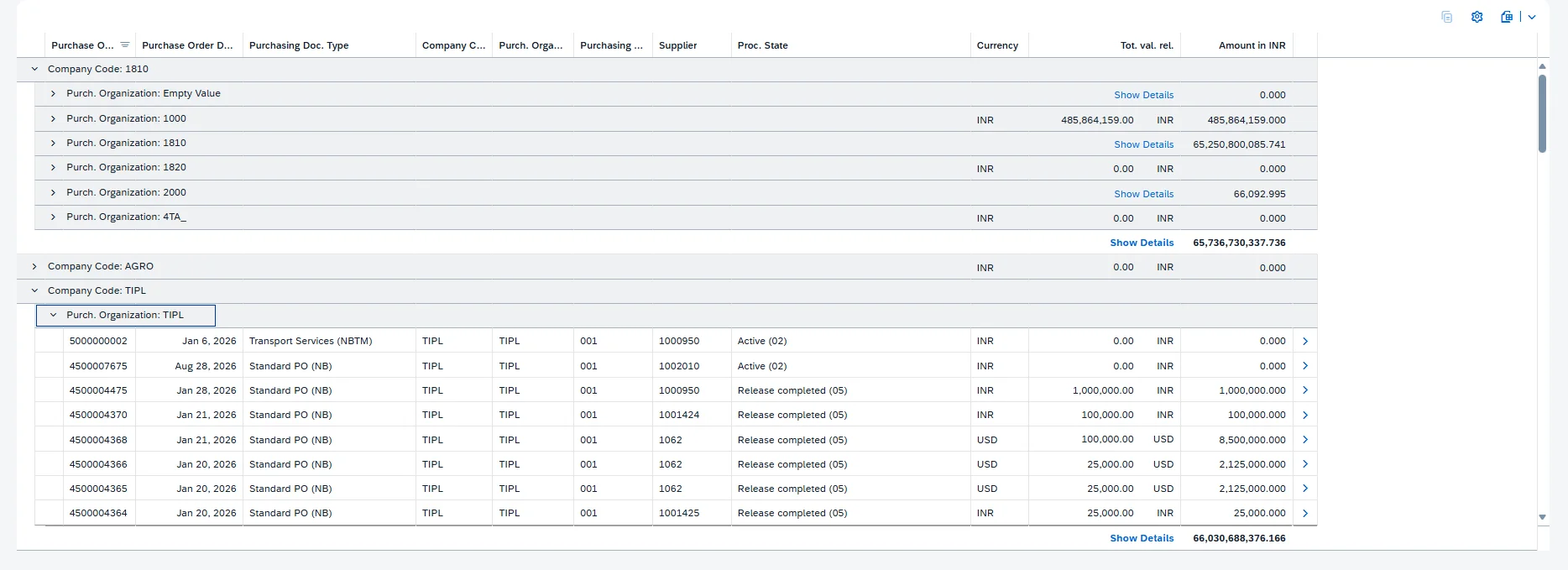
Task: Click scrollbar down arrow
Action: (x=1542, y=517)
